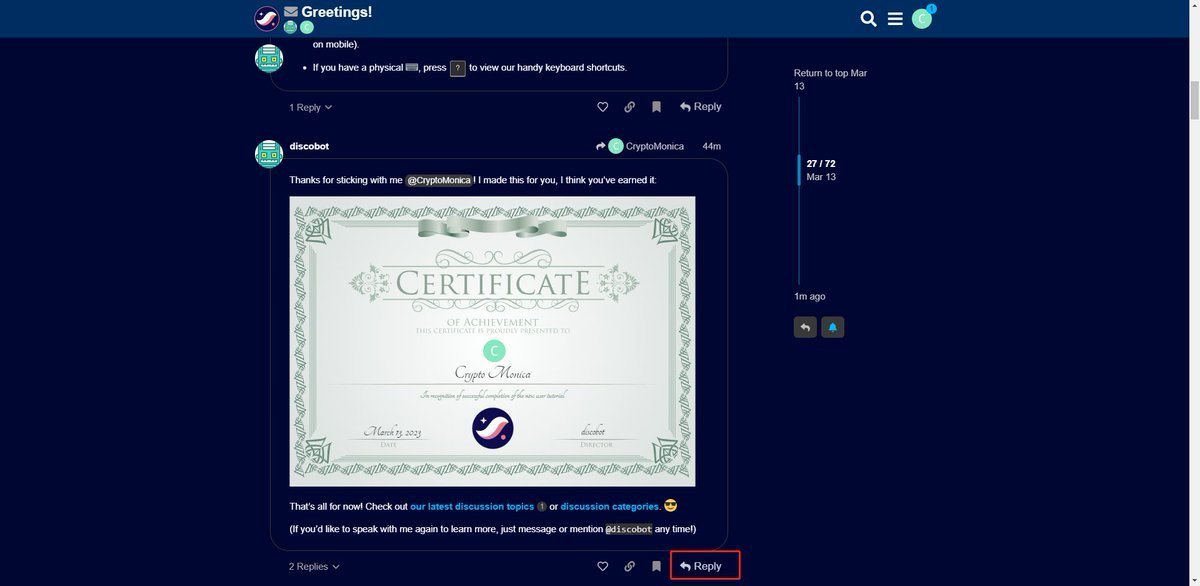The width and height of the screenshot is (1200, 586).
Task: Click the browser's vertical scrollbar thumb
Action: pos(1192,100)
